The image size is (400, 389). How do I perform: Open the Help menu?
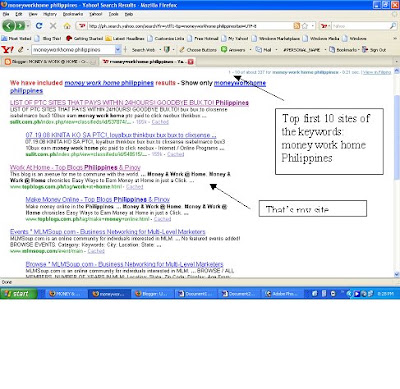point(129,14)
